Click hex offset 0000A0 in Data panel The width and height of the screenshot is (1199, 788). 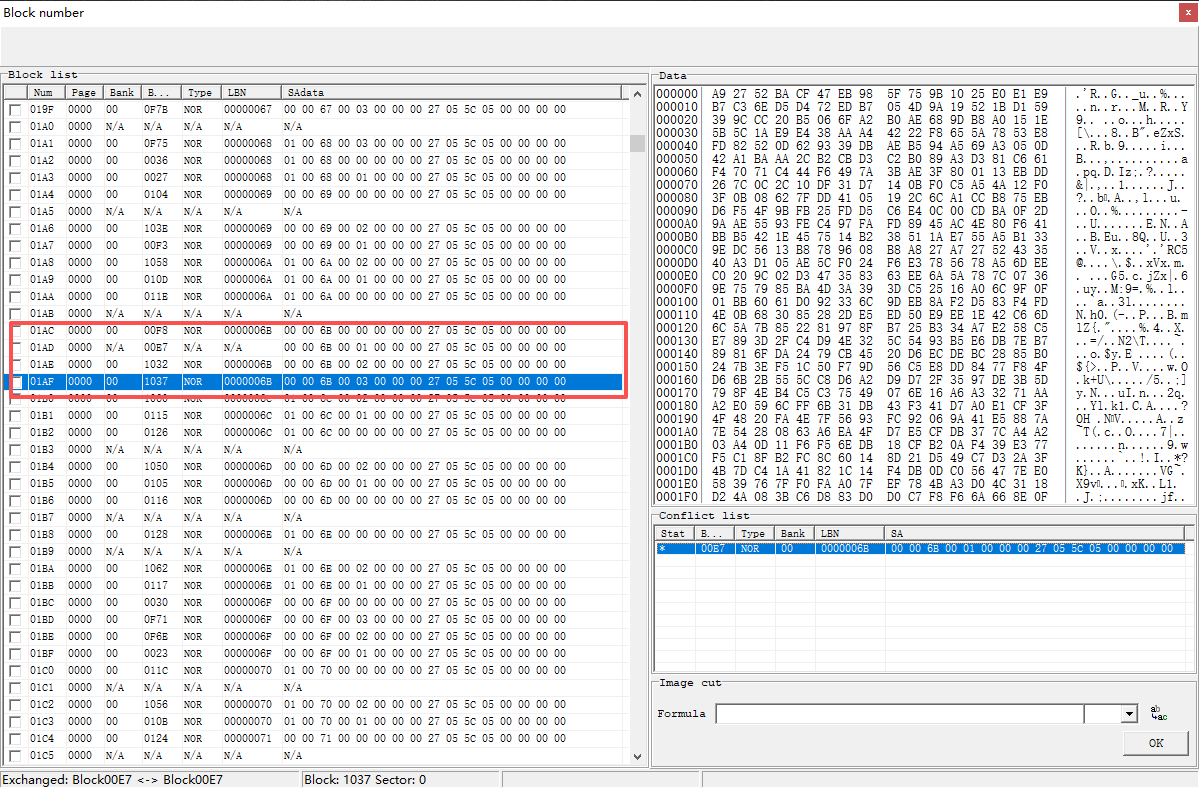677,224
